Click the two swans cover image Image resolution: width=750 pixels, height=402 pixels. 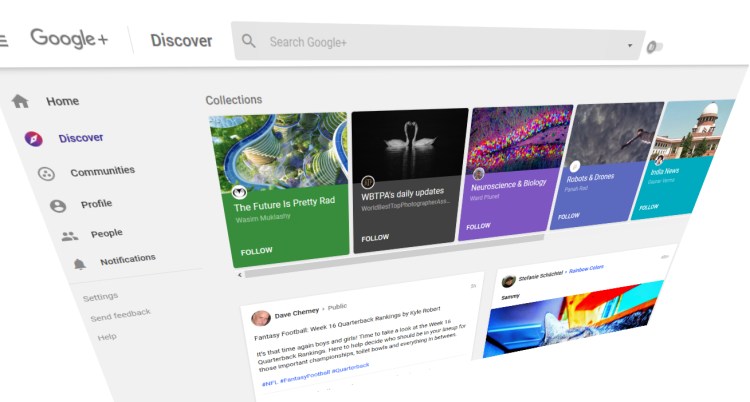point(409,143)
